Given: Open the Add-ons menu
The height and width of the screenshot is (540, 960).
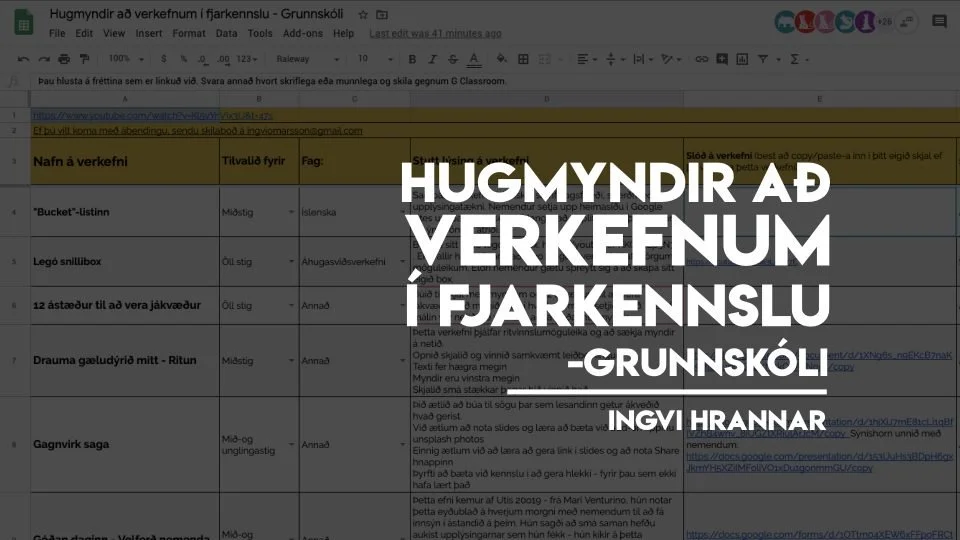Looking at the screenshot, I should (x=302, y=34).
